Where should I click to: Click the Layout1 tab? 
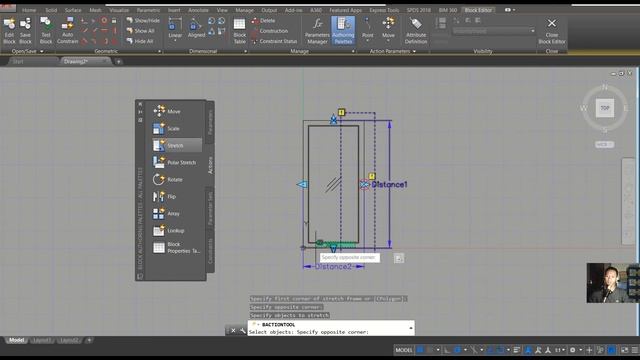(42, 340)
